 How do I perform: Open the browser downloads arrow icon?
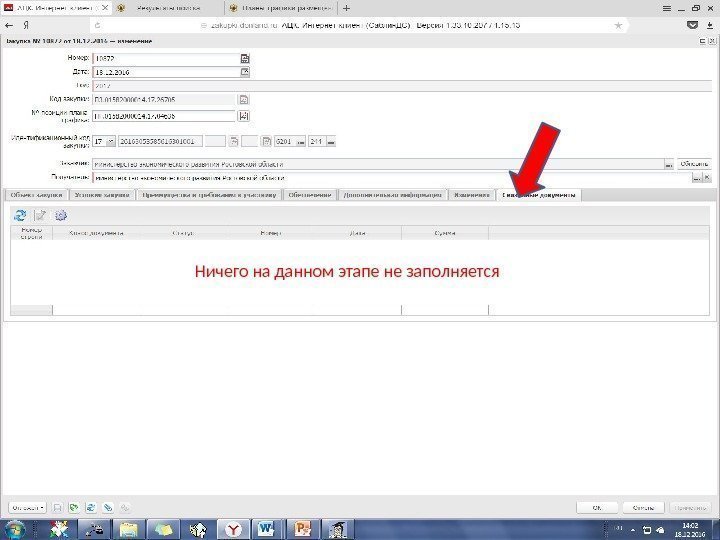coord(709,26)
